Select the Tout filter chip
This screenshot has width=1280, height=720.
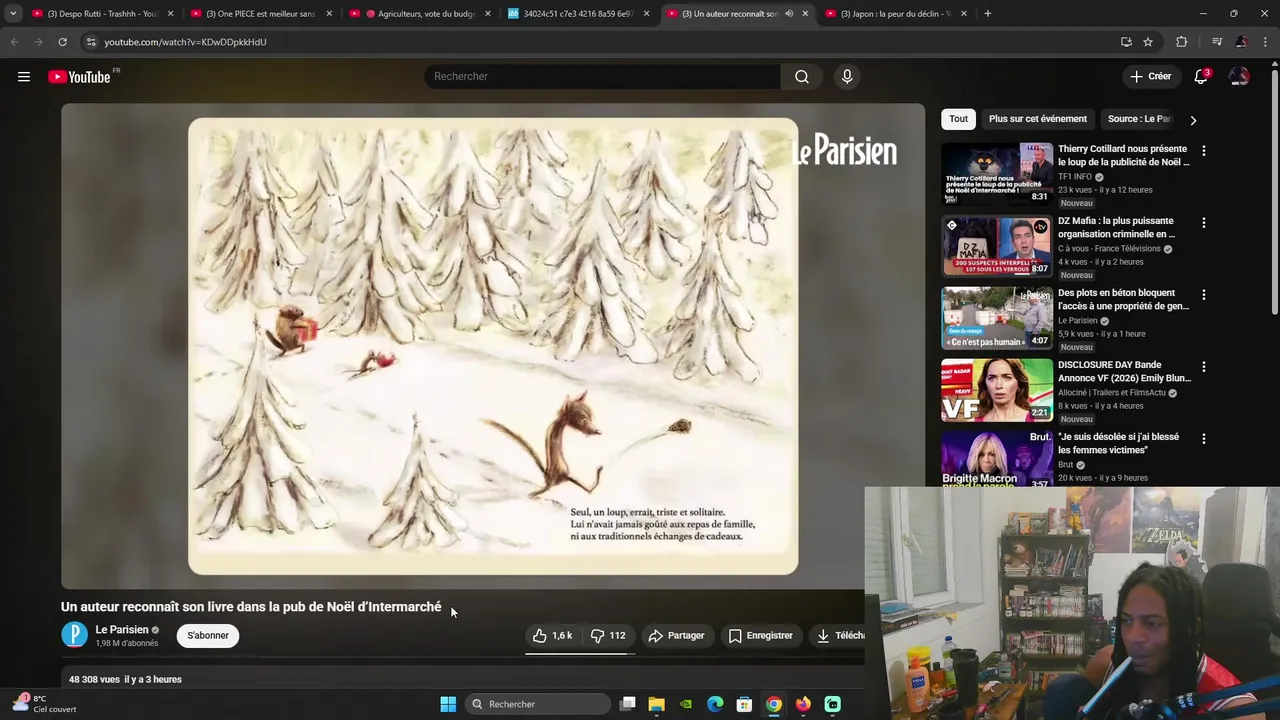click(x=958, y=119)
